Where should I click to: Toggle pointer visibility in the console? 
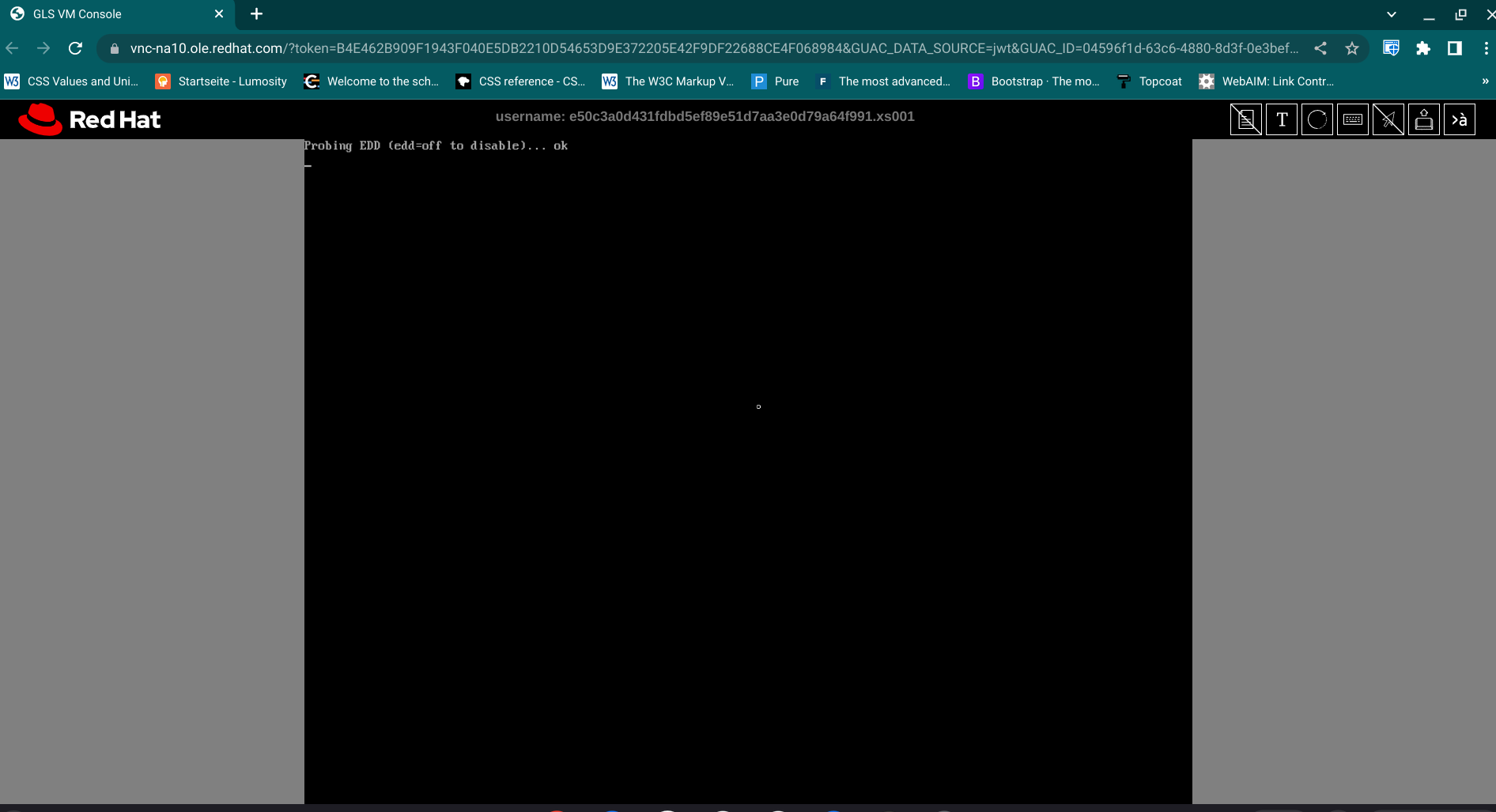1388,119
